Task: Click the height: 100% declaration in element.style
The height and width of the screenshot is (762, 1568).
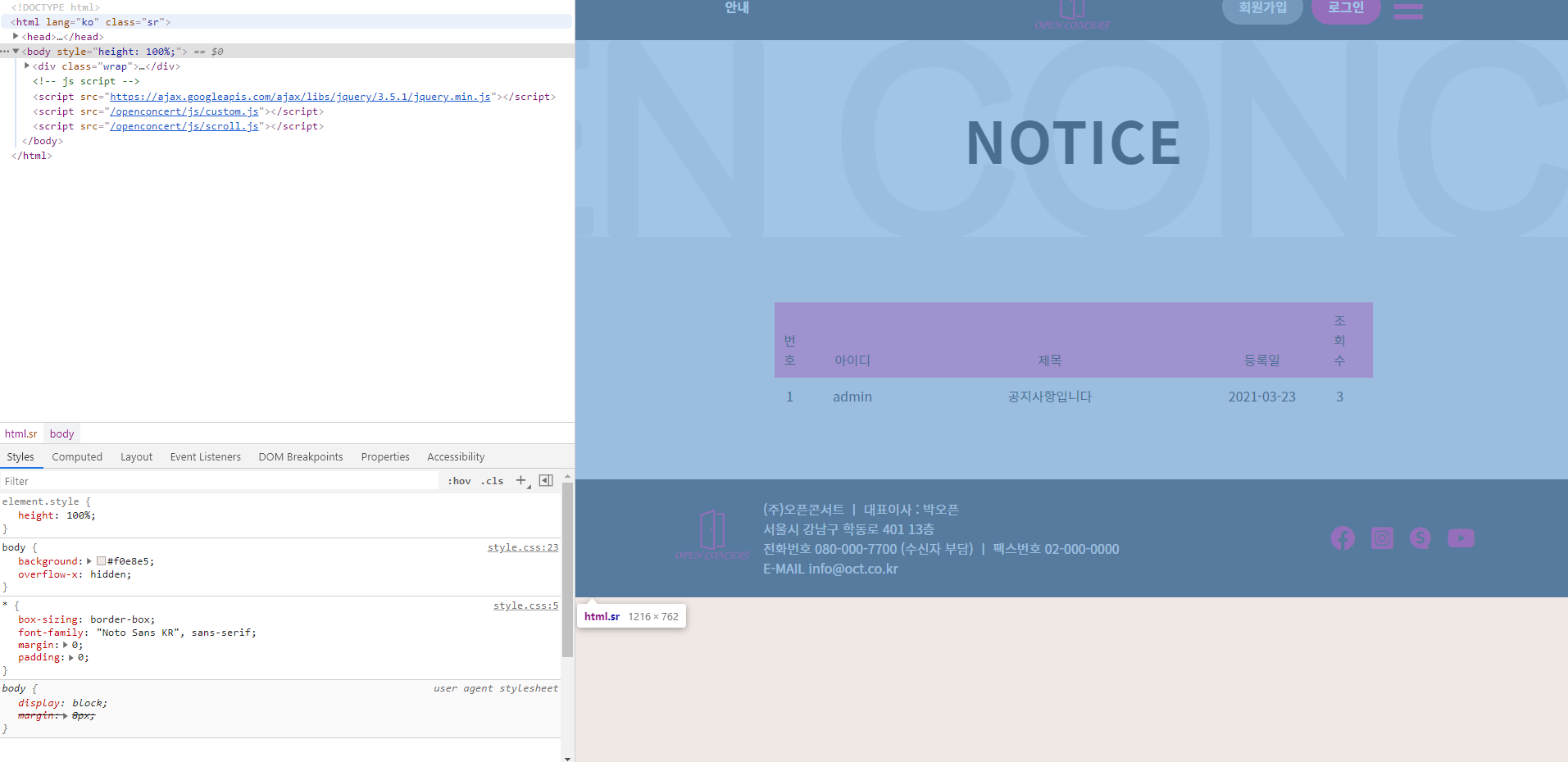Action: click(x=57, y=515)
